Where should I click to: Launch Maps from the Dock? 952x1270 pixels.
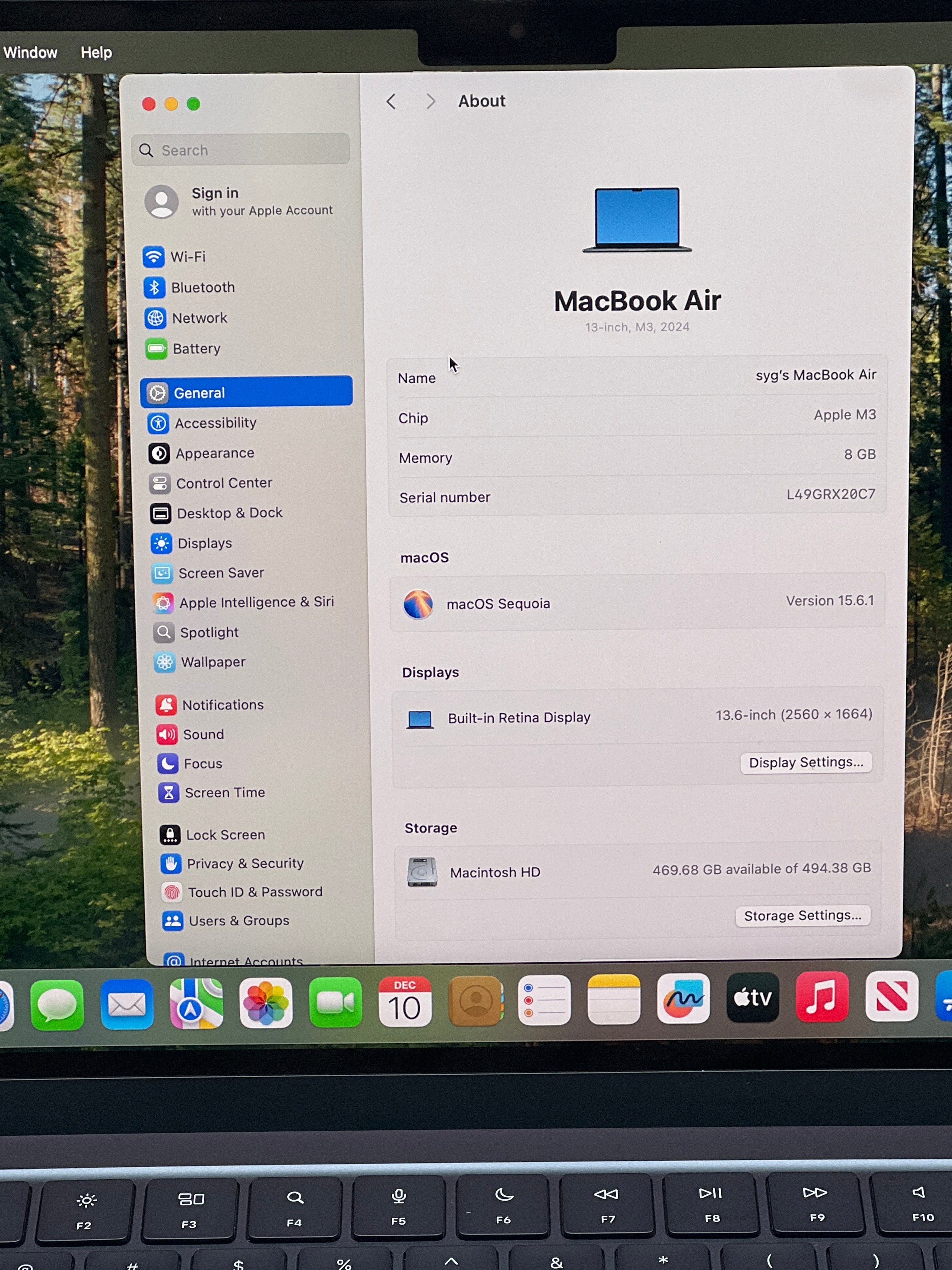[196, 1004]
